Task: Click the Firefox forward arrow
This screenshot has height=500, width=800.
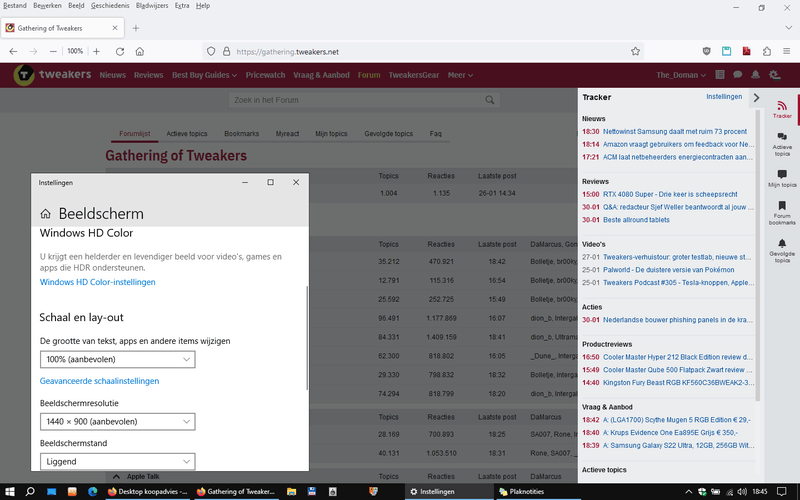Action: pos(33,52)
